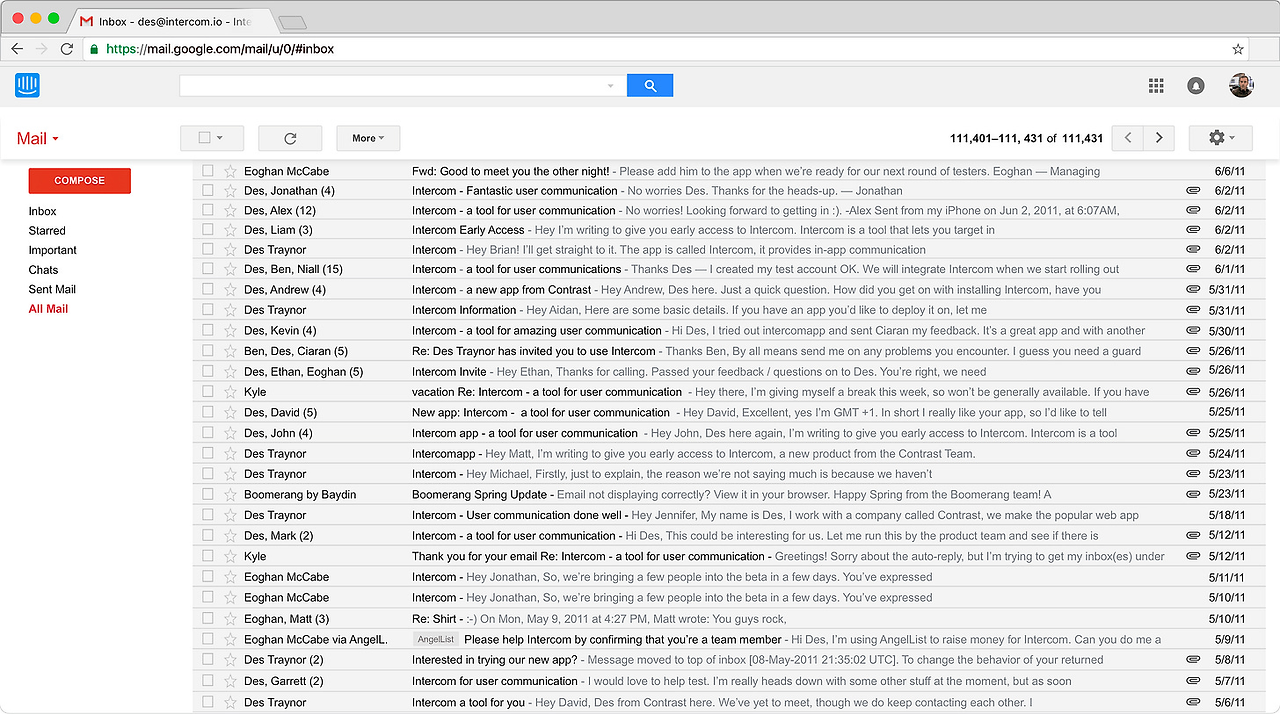
Task: Open the Sent Mail folder
Action: pyautogui.click(x=52, y=289)
